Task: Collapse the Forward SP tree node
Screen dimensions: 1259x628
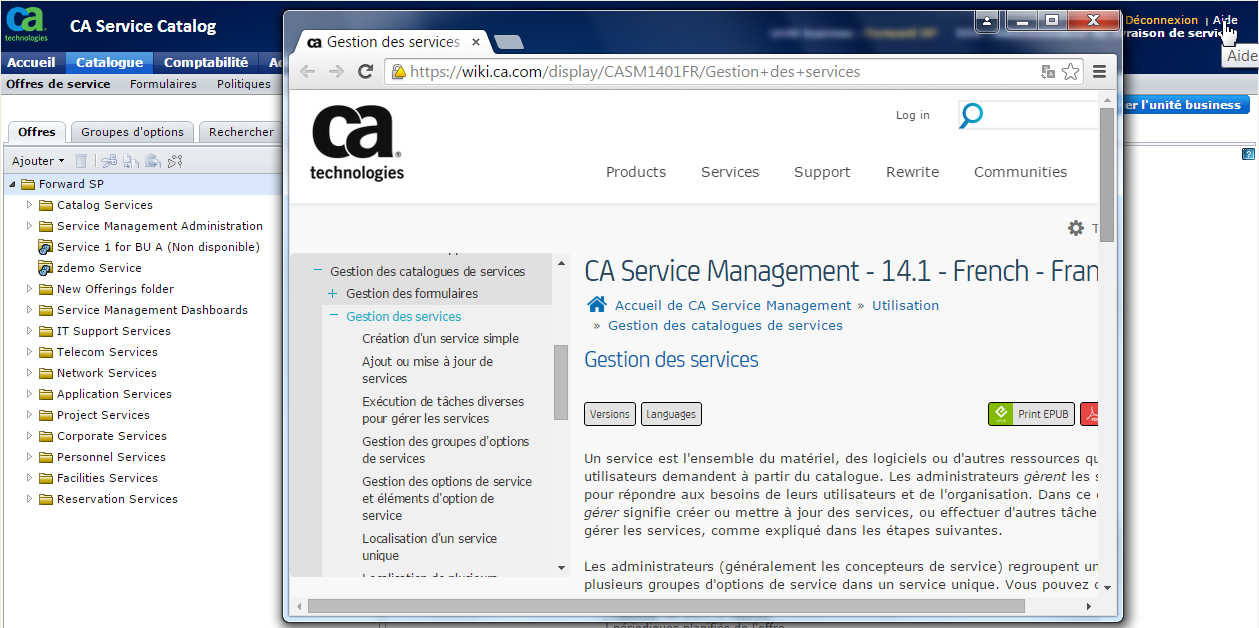Action: (x=13, y=184)
